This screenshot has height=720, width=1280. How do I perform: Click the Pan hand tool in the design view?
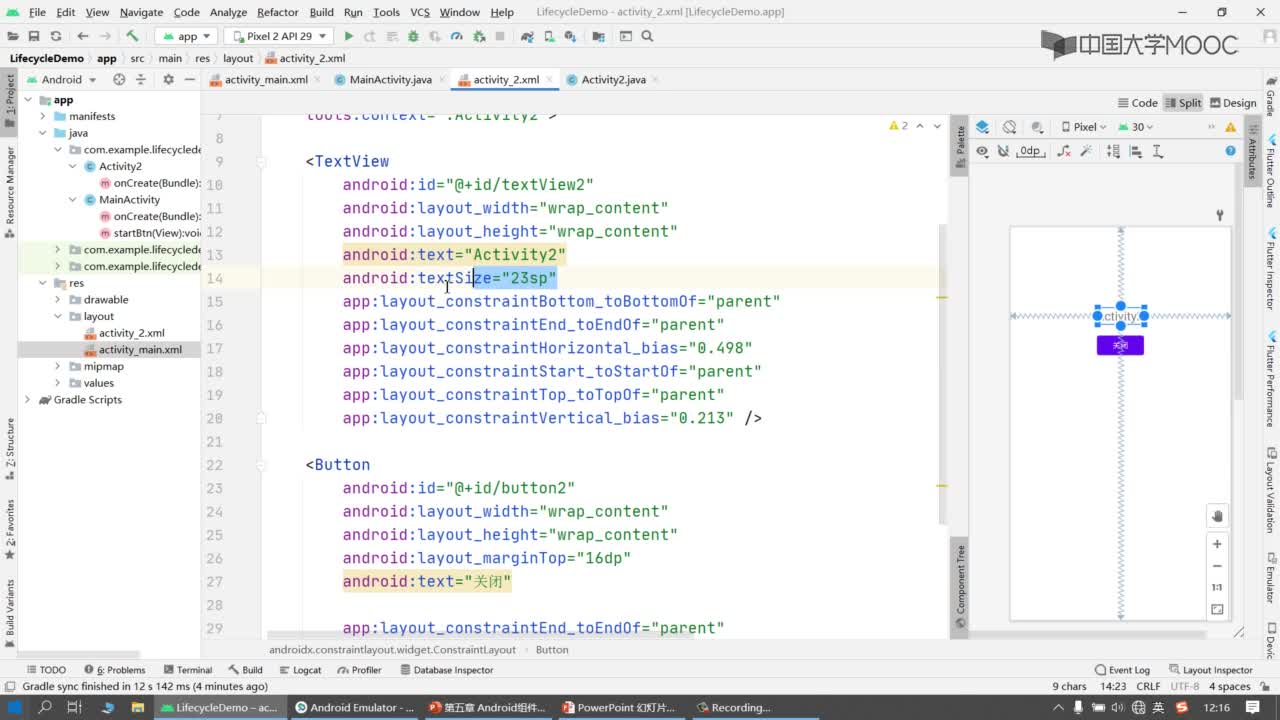(1217, 516)
